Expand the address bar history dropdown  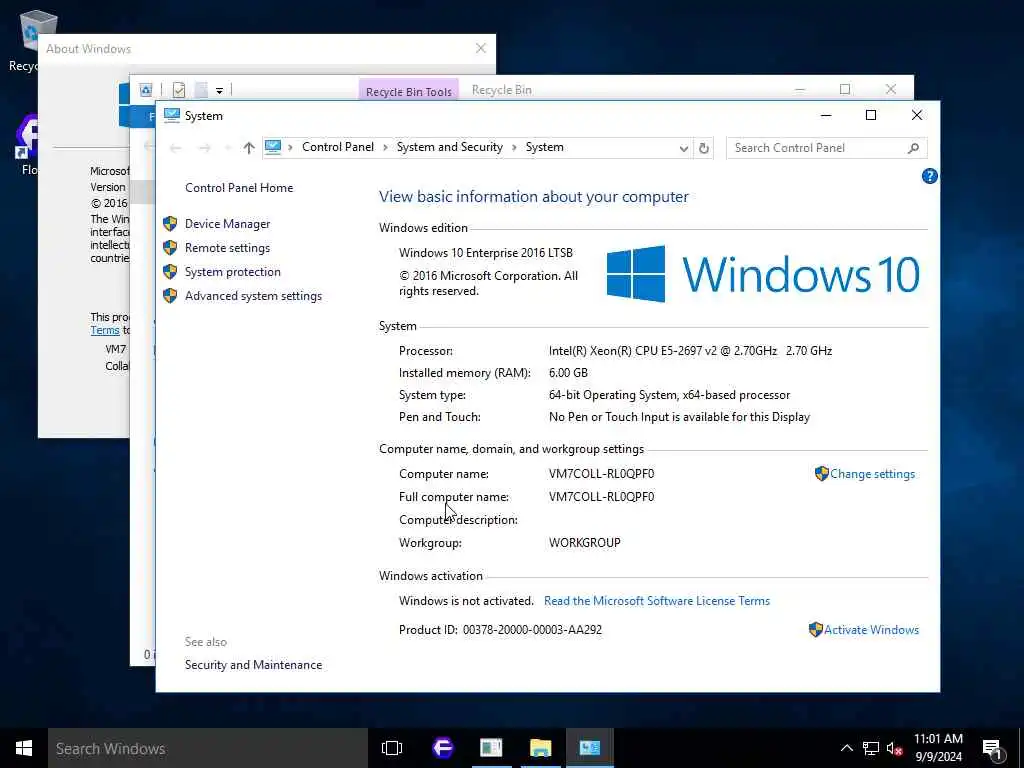click(683, 148)
